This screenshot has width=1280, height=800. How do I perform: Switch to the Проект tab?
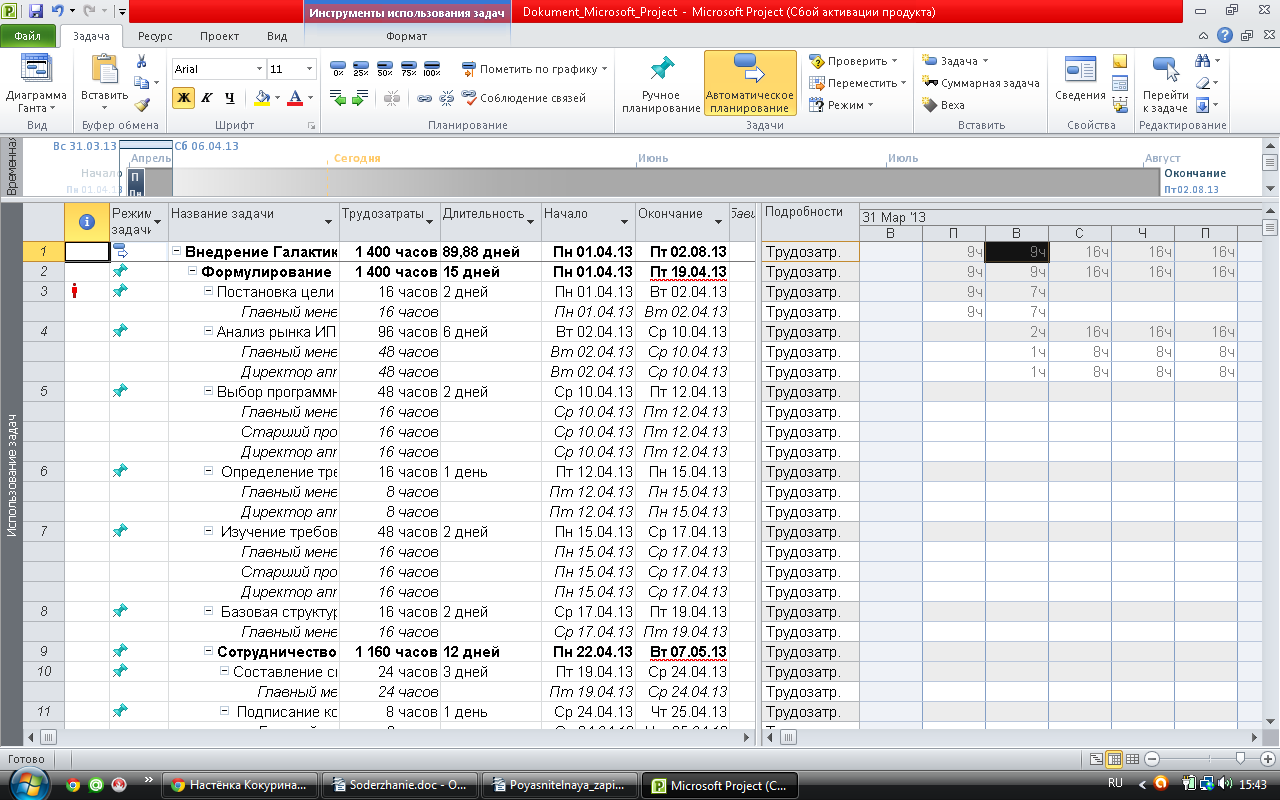pyautogui.click(x=219, y=36)
